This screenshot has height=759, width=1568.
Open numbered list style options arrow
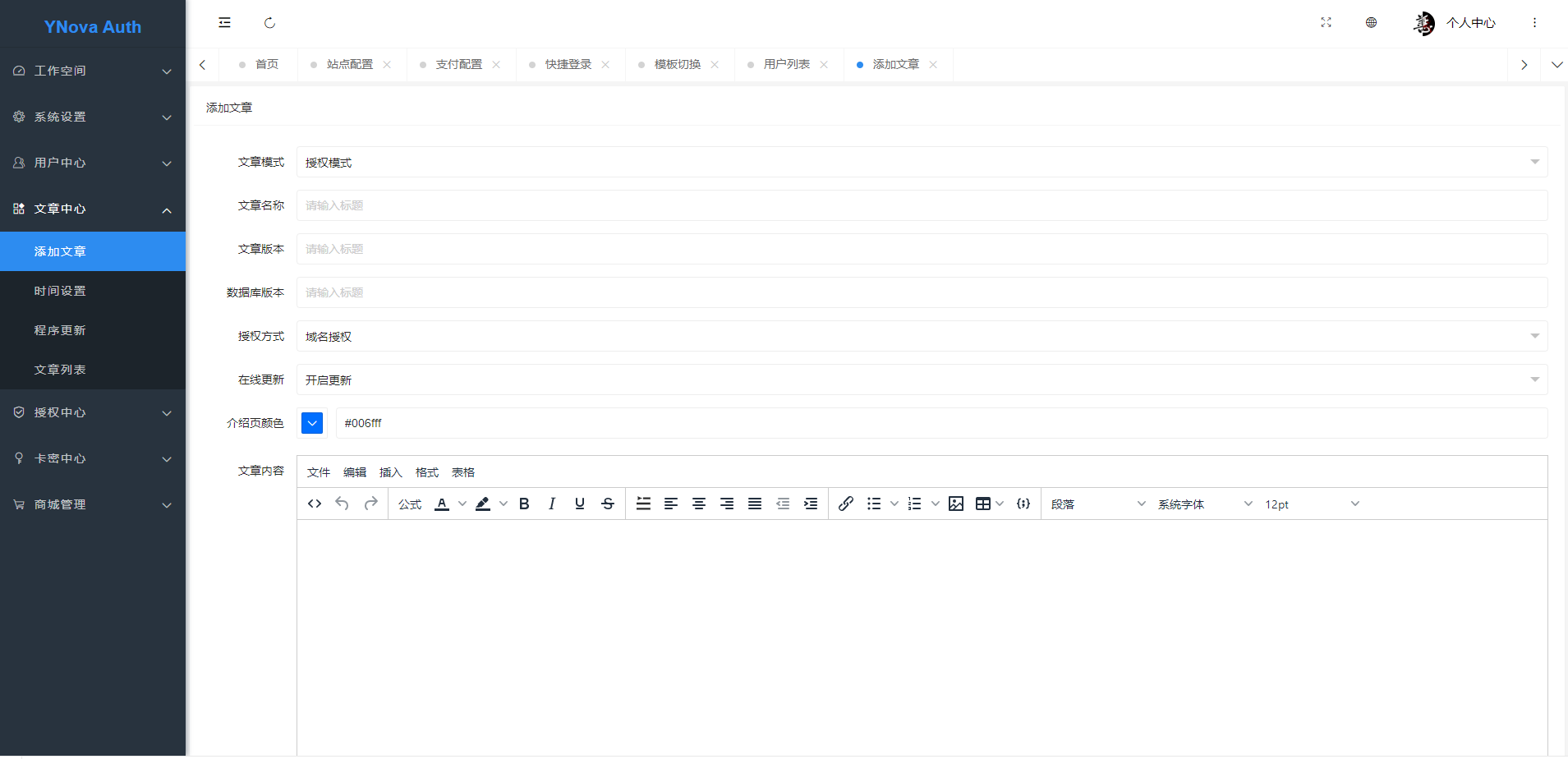[936, 504]
